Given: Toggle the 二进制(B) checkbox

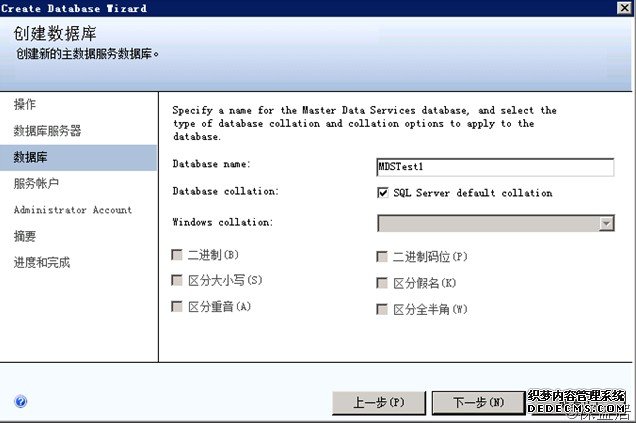Looking at the screenshot, I should click(178, 257).
